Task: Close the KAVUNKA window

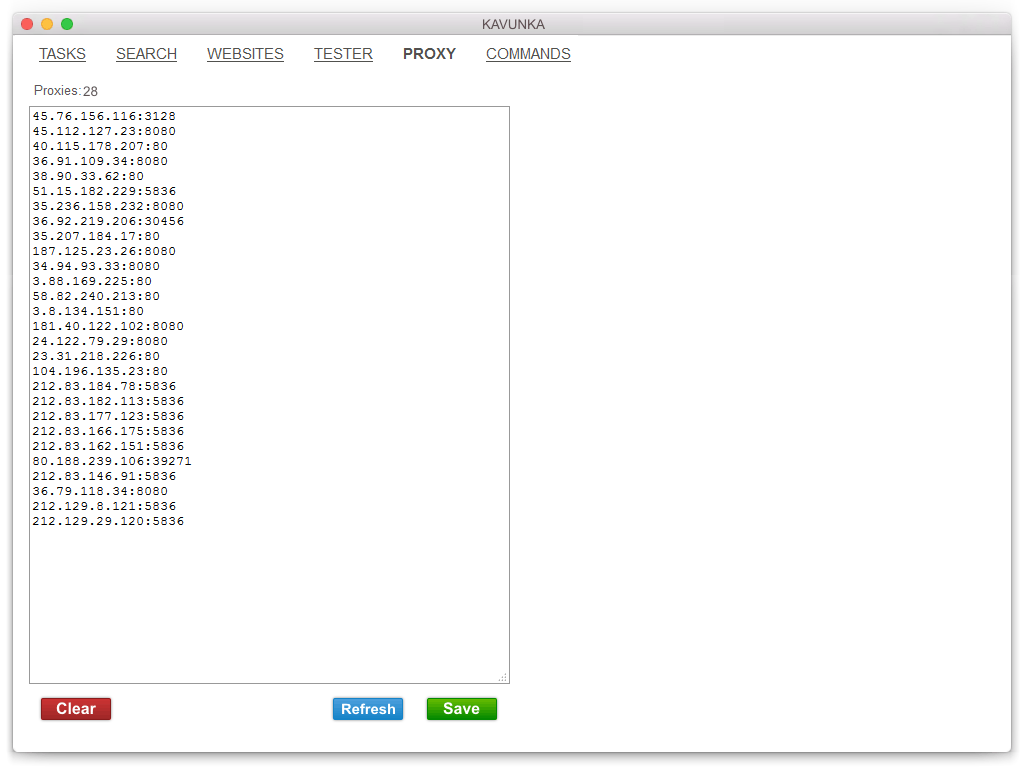Action: coord(27,24)
